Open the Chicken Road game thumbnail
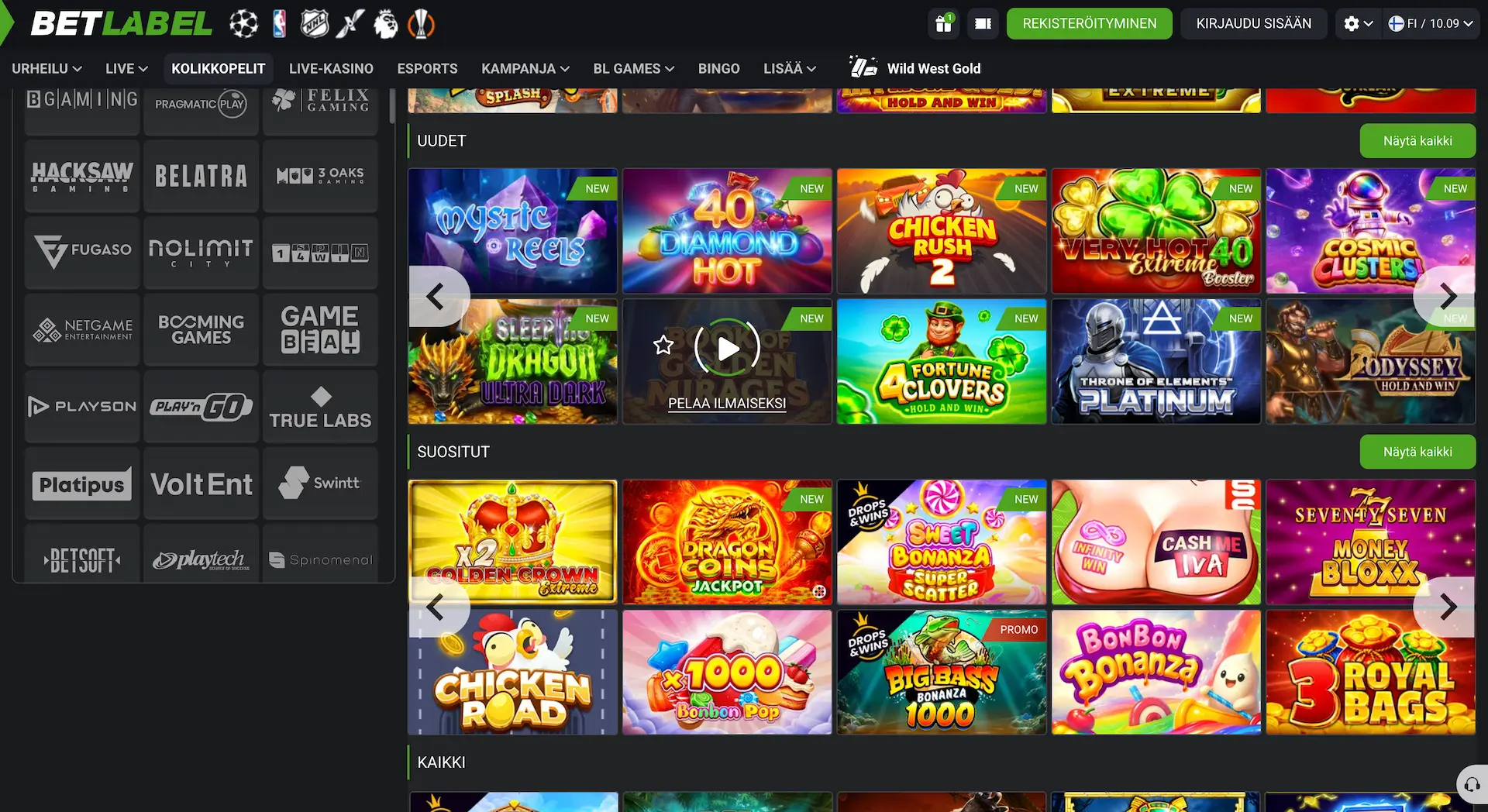The width and height of the screenshot is (1488, 812). coord(513,673)
